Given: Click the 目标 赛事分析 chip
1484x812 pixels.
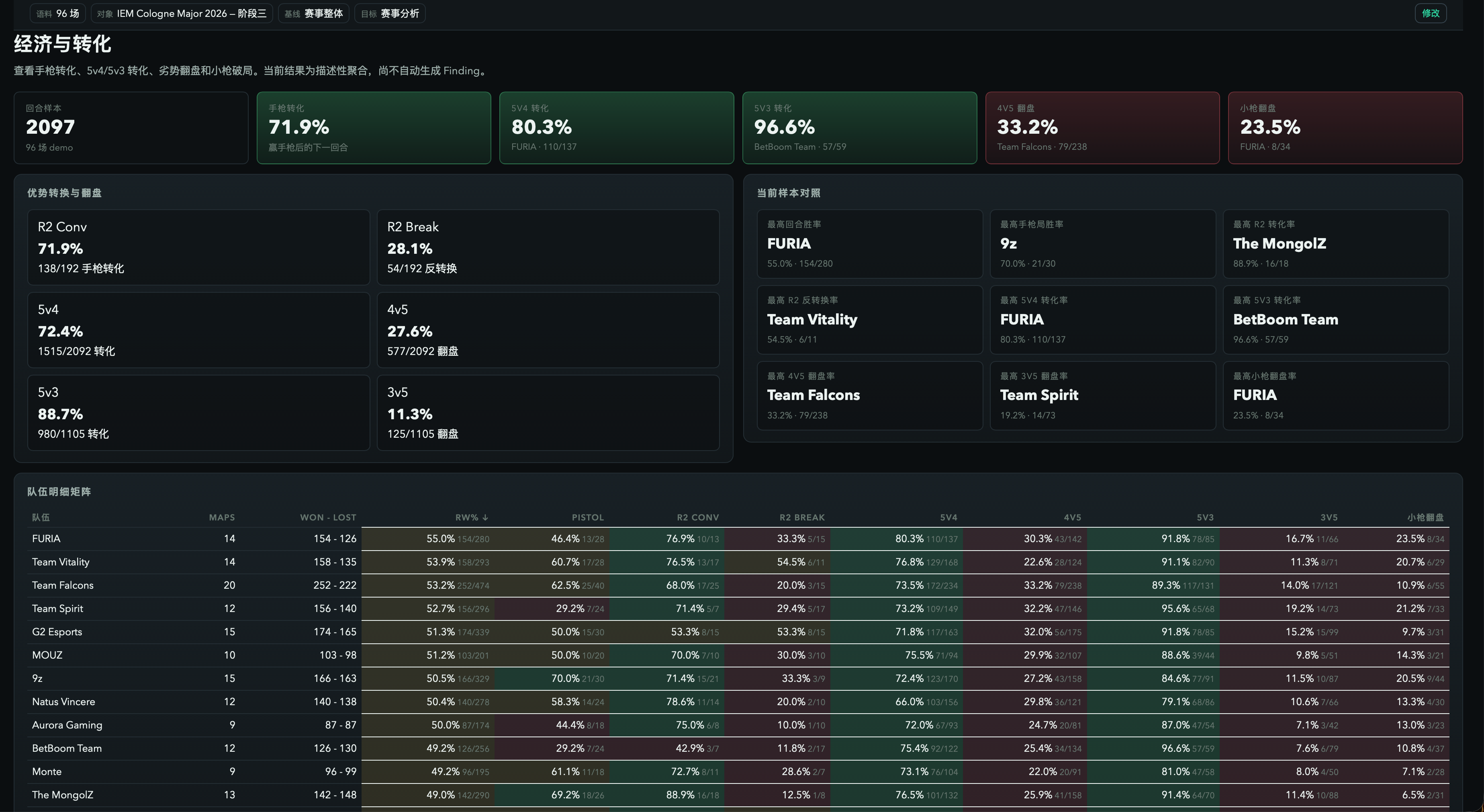Looking at the screenshot, I should 390,13.
